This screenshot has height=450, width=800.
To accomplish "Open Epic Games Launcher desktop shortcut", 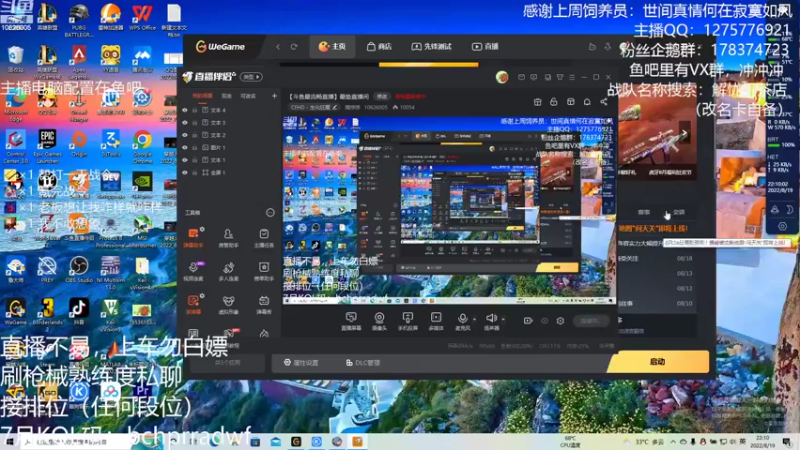I will (x=47, y=146).
